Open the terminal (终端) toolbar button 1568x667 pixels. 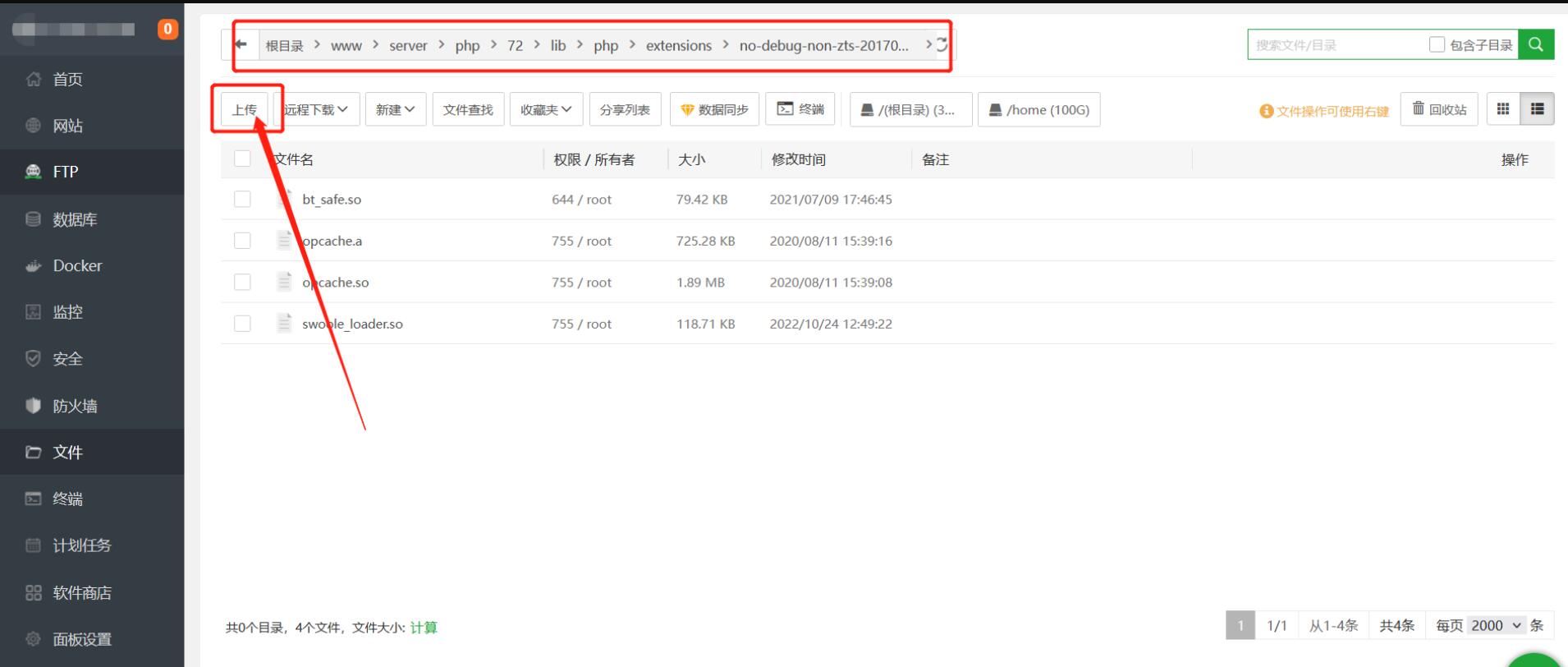[800, 109]
